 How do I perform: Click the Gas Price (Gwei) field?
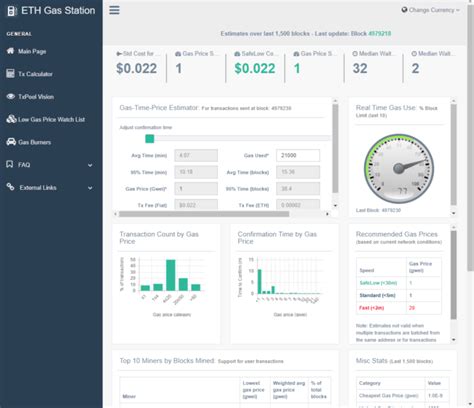click(196, 189)
